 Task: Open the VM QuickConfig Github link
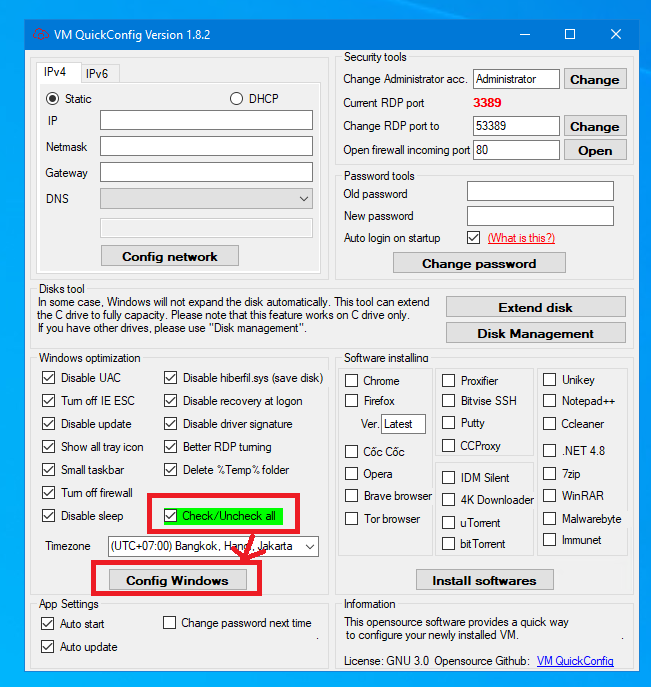(x=575, y=661)
